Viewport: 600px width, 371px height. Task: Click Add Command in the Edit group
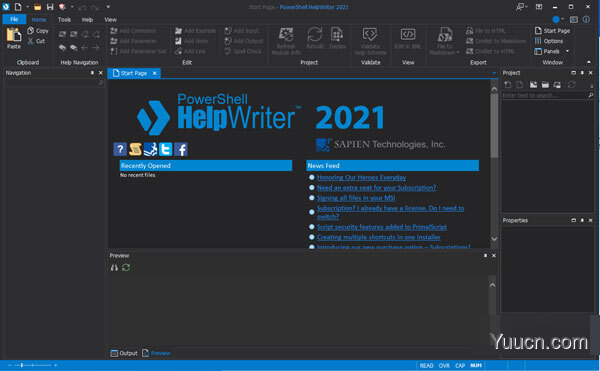click(x=133, y=31)
